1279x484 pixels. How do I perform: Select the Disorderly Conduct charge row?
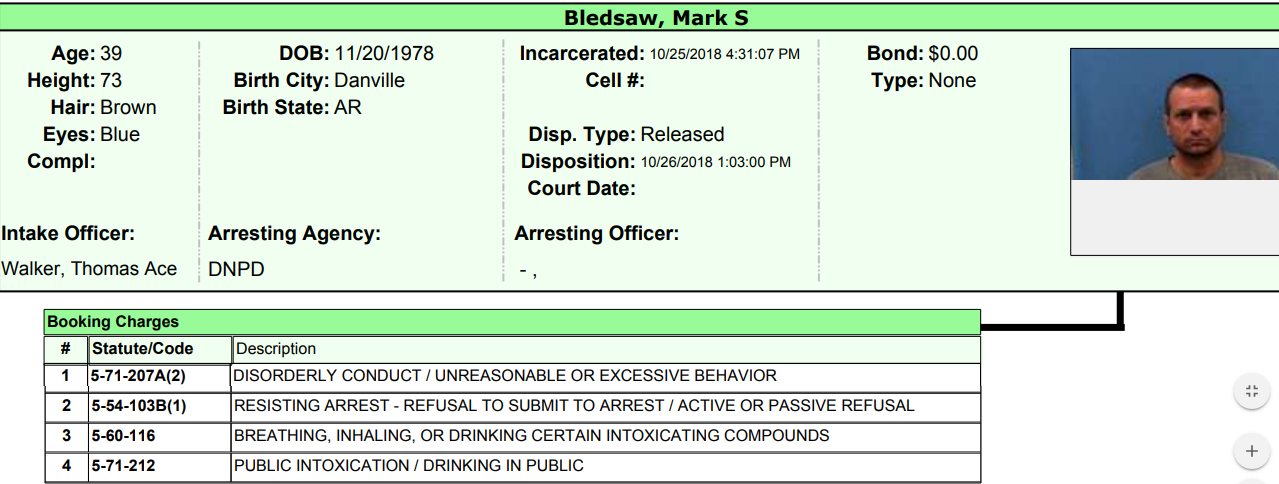point(504,376)
